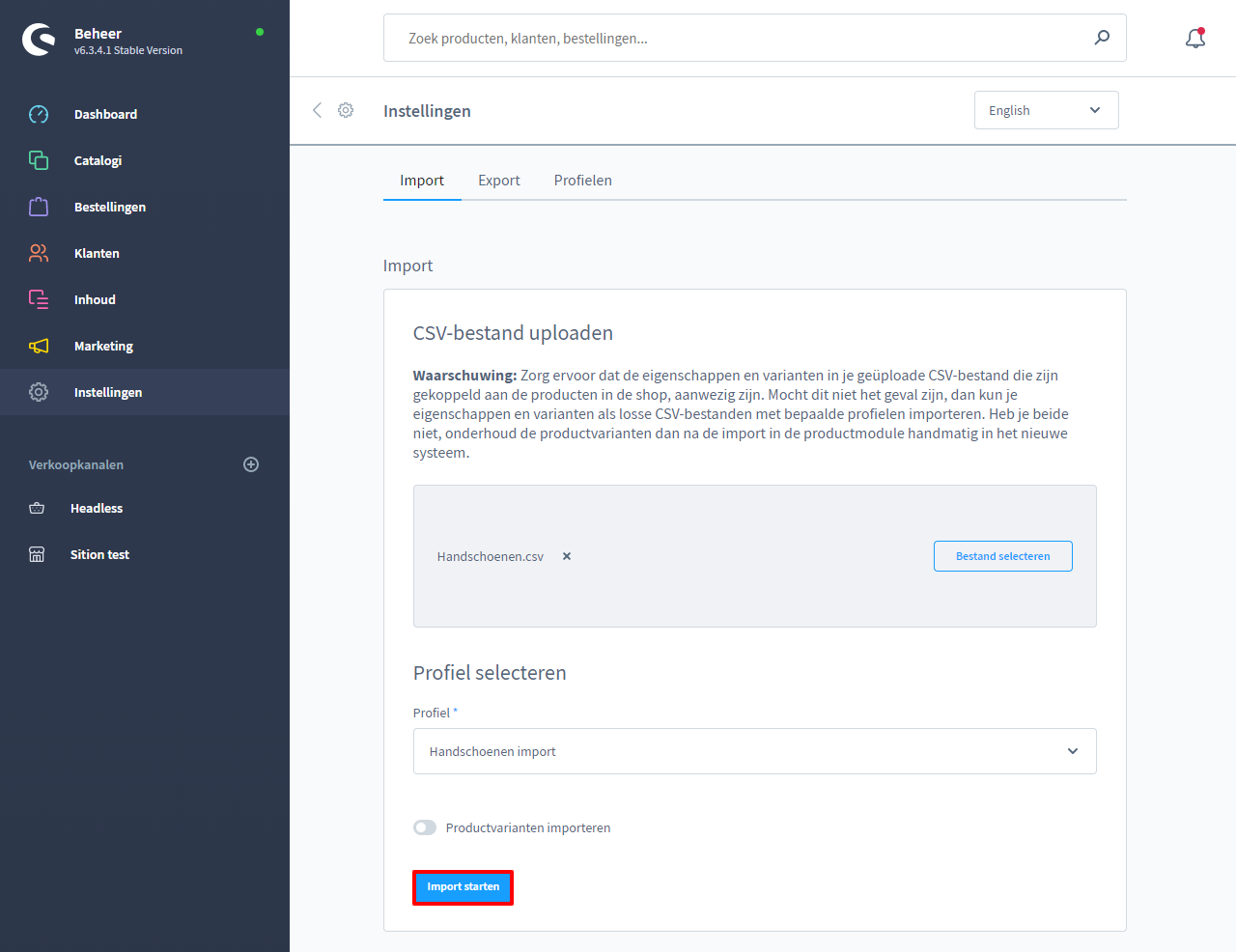Enable Productvarianten importeren toggle
Screen dimensions: 1236x952
click(x=425, y=827)
